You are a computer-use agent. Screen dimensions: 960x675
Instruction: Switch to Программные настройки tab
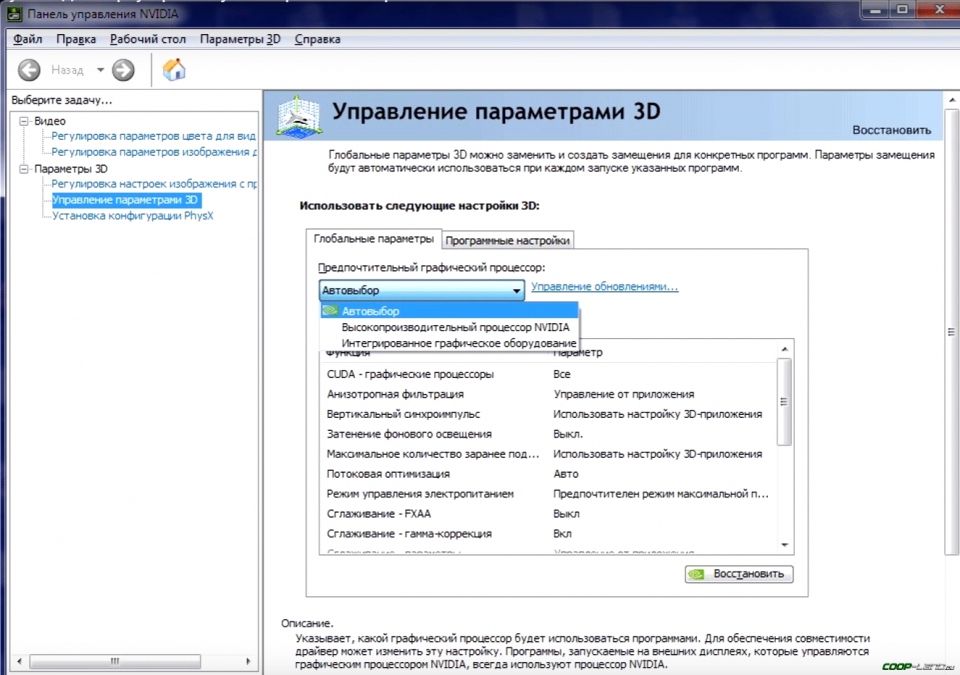508,241
